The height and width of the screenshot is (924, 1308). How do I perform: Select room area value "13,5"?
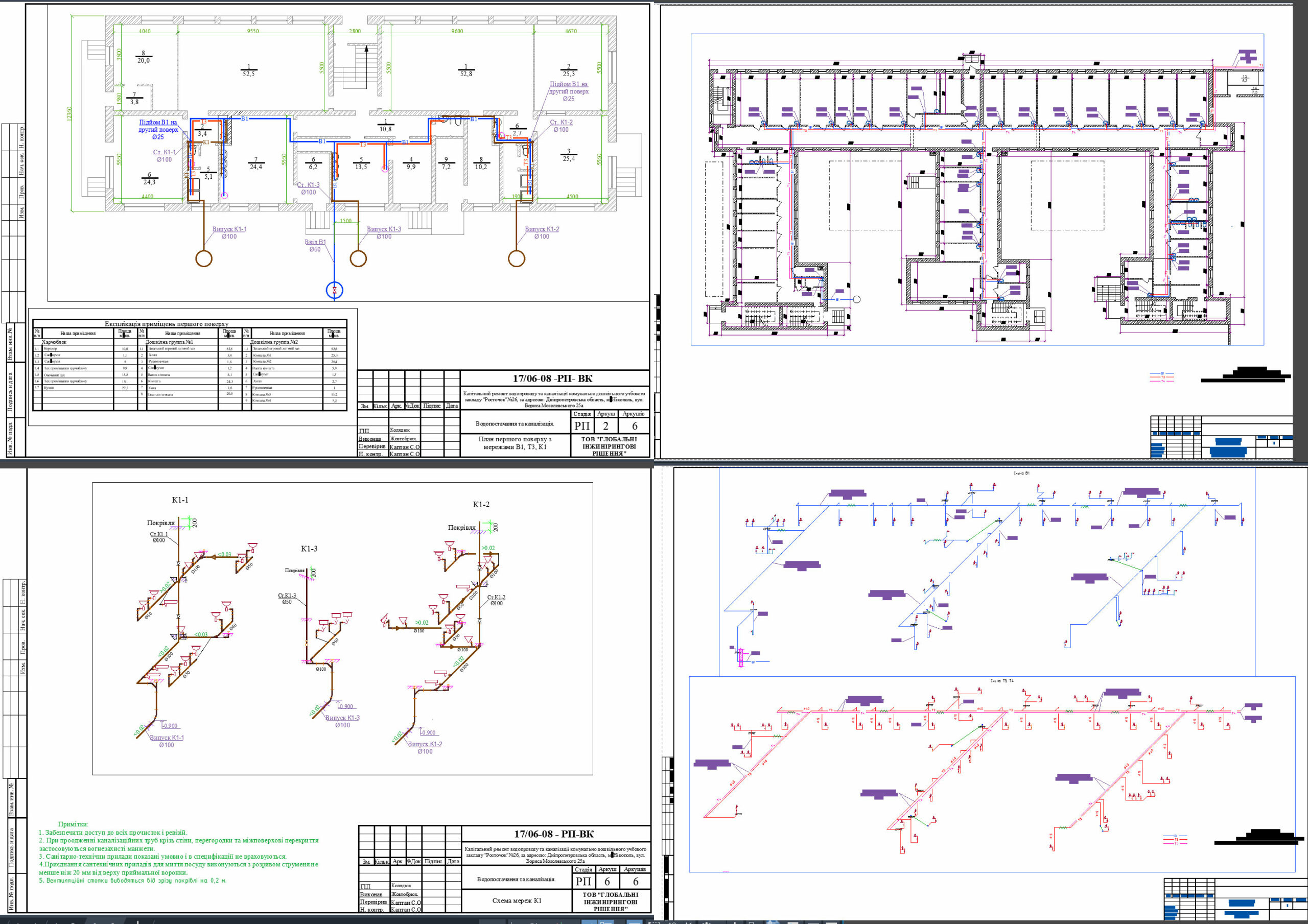[361, 167]
